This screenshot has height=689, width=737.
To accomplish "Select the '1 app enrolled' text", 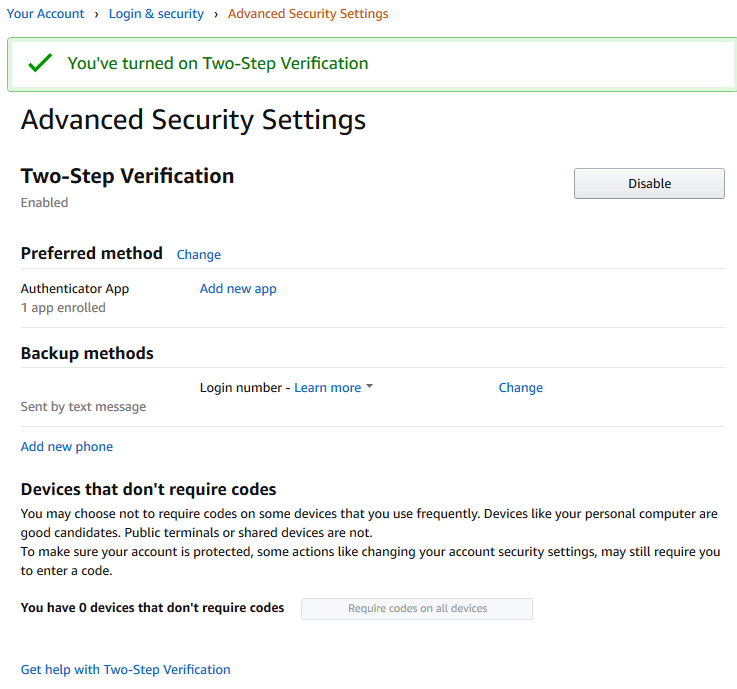I will [x=63, y=307].
